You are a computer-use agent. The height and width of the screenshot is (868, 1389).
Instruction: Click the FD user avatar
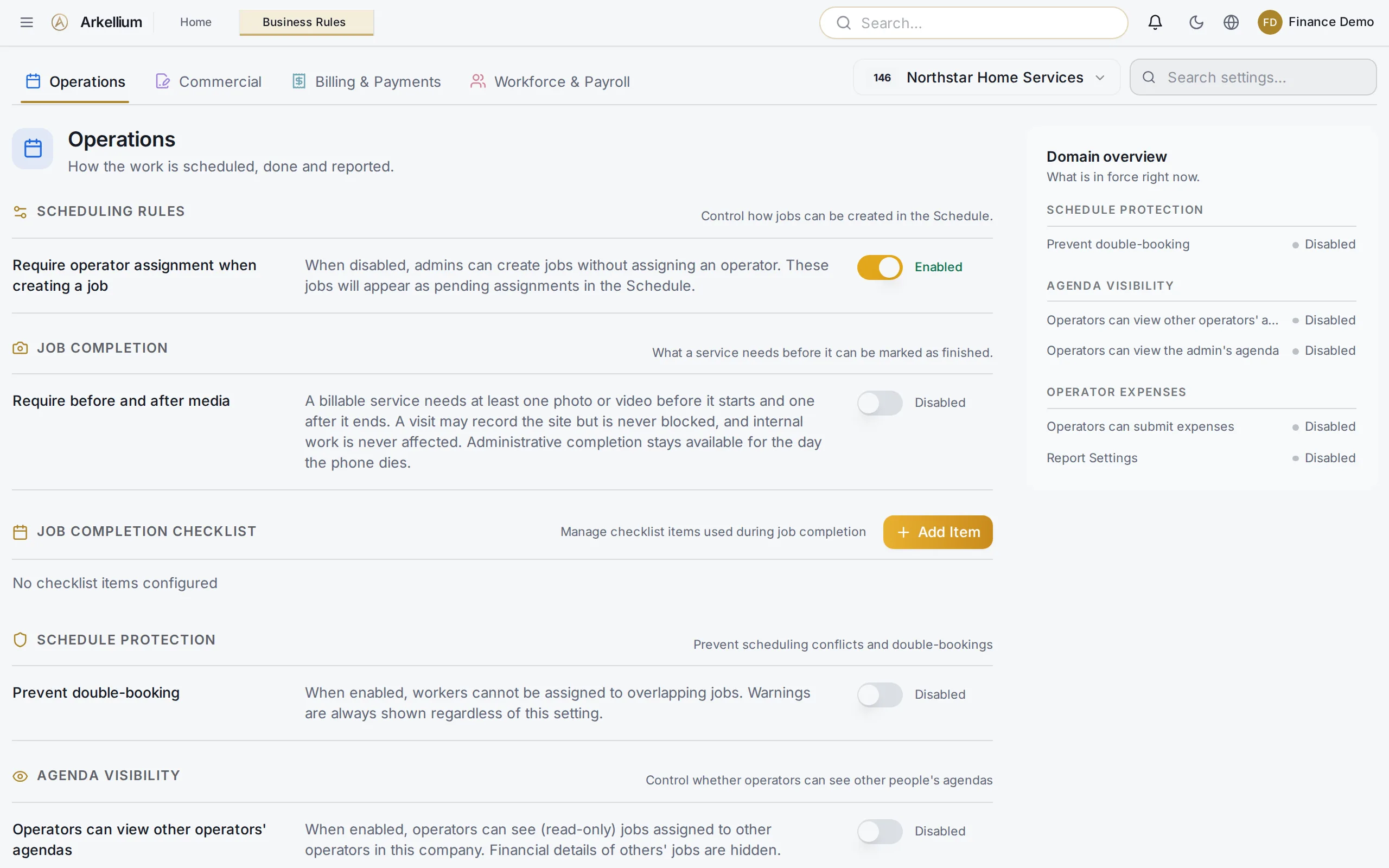coord(1270,22)
